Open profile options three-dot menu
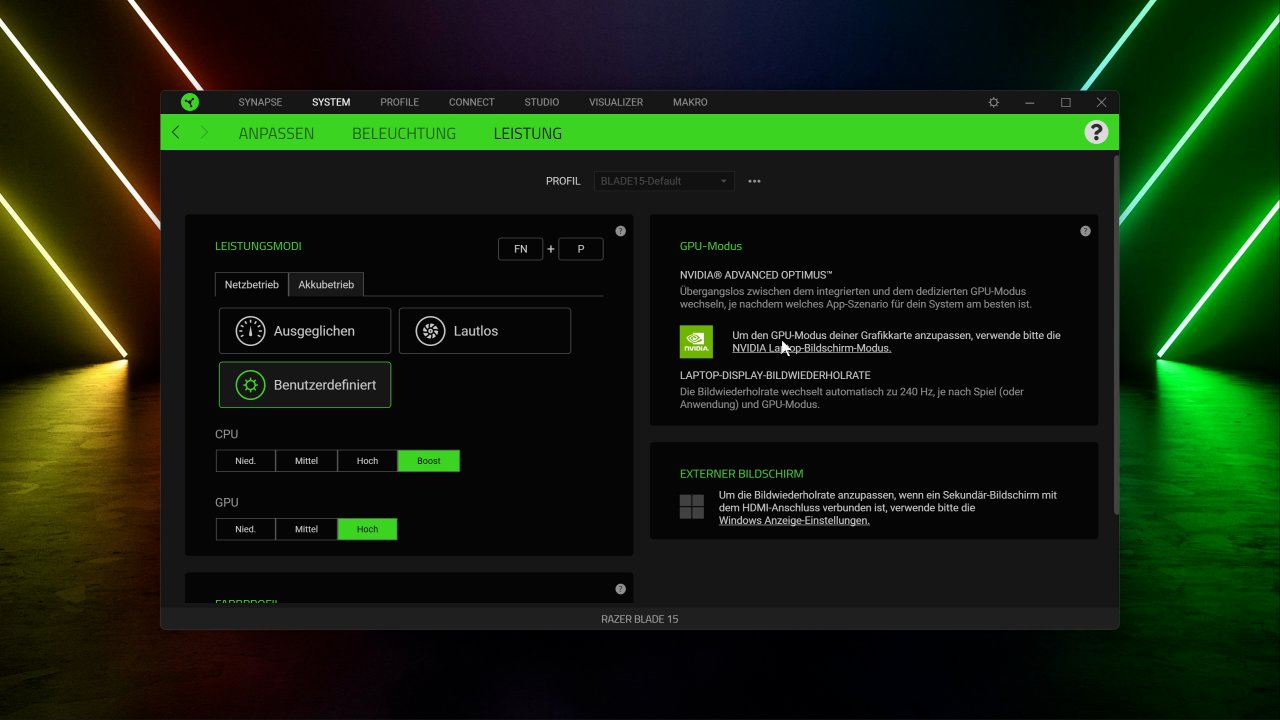The width and height of the screenshot is (1280, 720). tap(755, 181)
